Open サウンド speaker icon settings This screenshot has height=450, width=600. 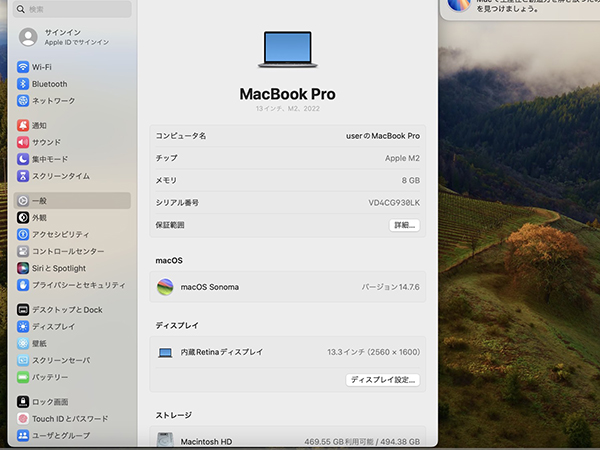pos(23,142)
